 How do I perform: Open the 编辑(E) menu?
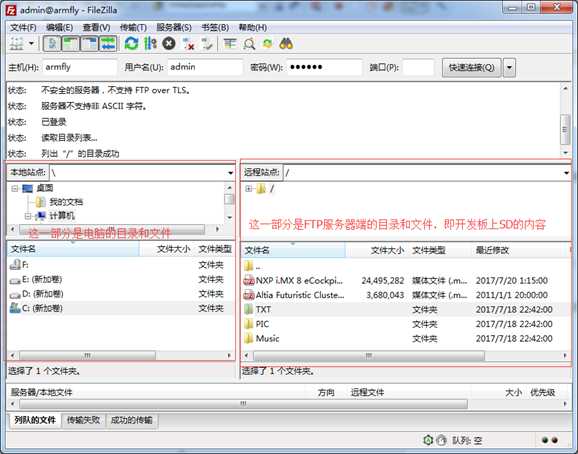pos(59,28)
